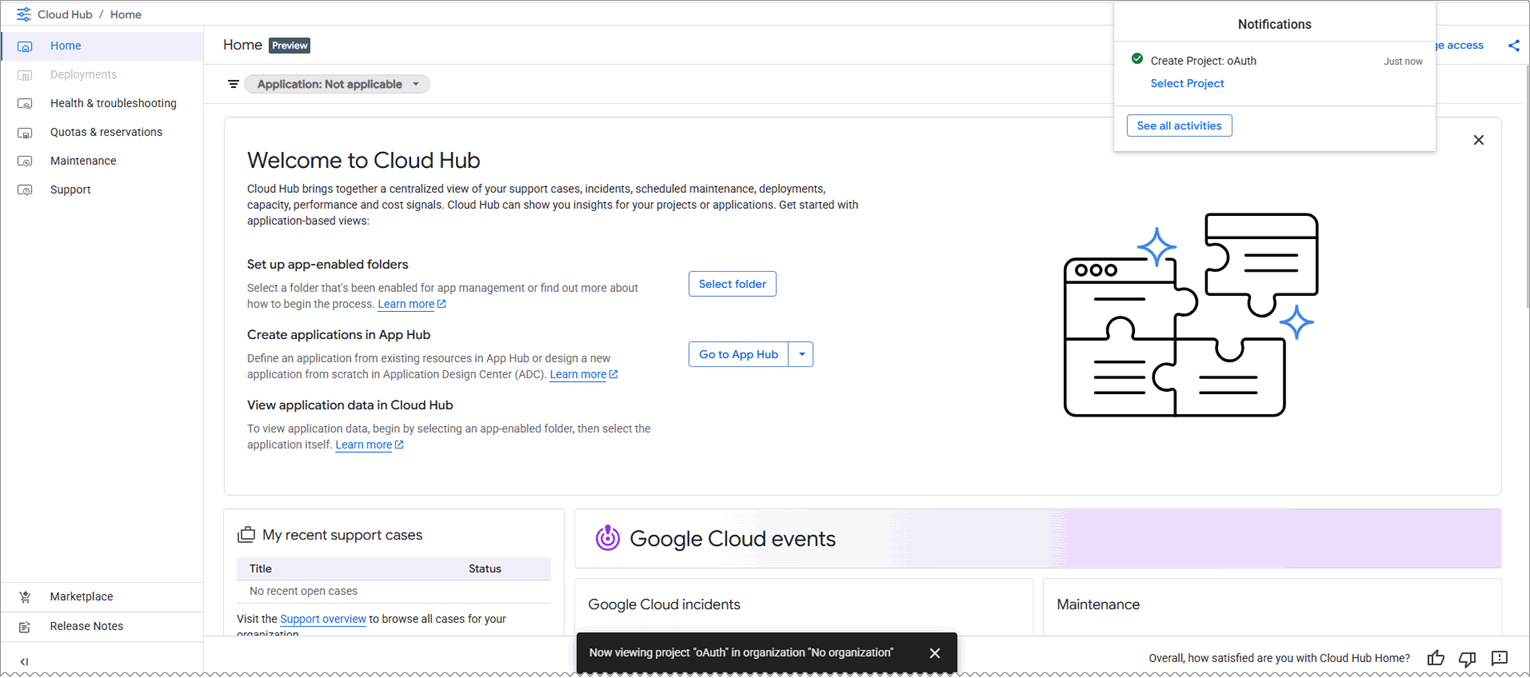The image size is (1530, 678).
Task: Click the Title column header
Action: [x=261, y=569]
